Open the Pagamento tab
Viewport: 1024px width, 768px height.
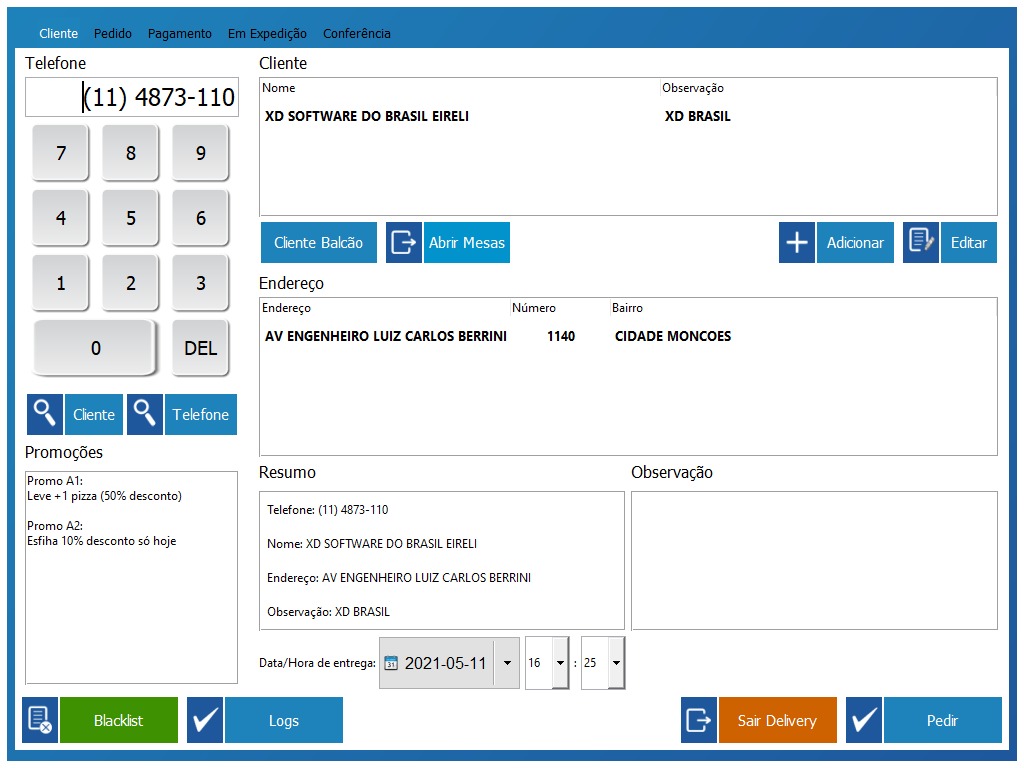[180, 33]
